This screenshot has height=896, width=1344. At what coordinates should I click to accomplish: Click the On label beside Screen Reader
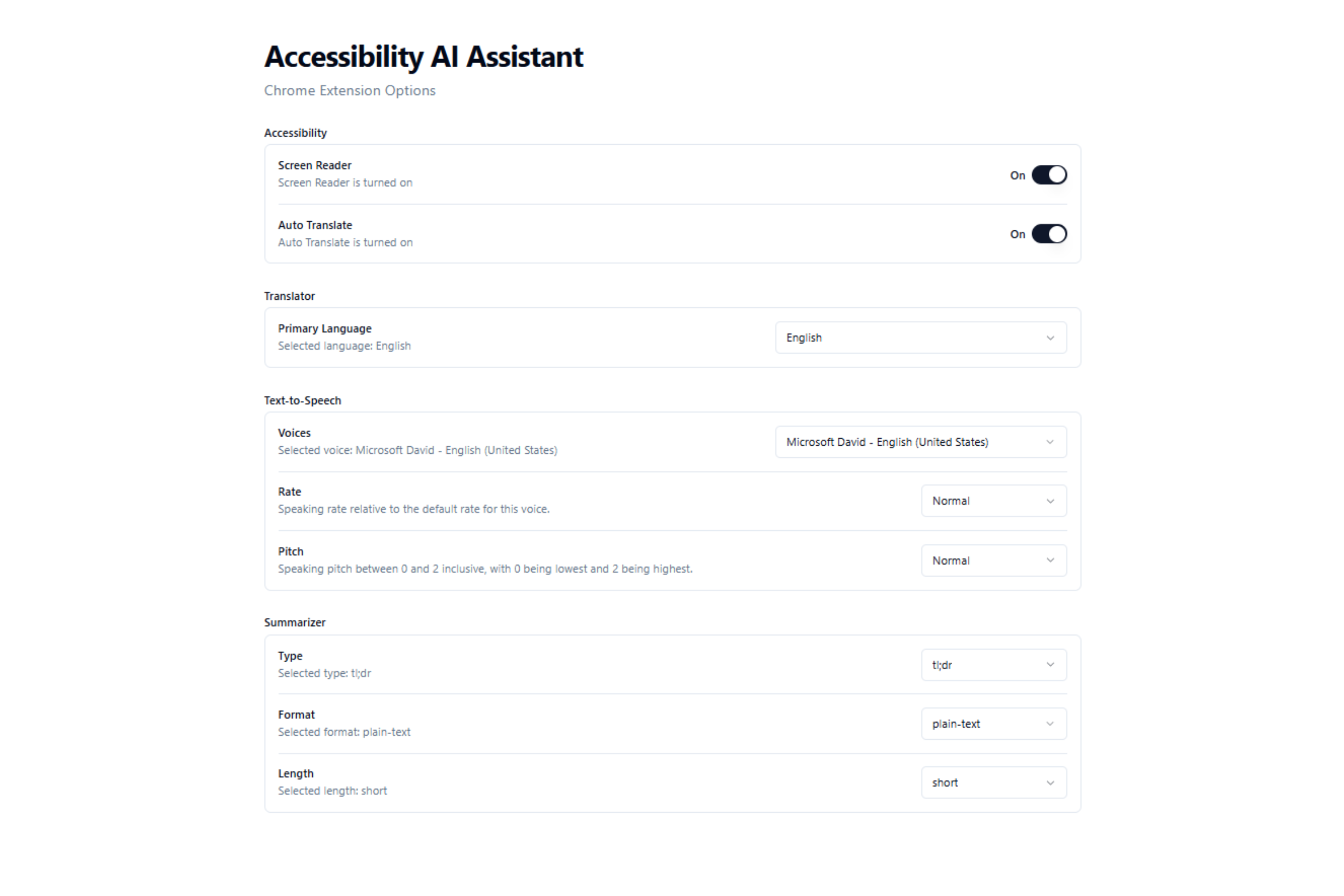point(1017,176)
